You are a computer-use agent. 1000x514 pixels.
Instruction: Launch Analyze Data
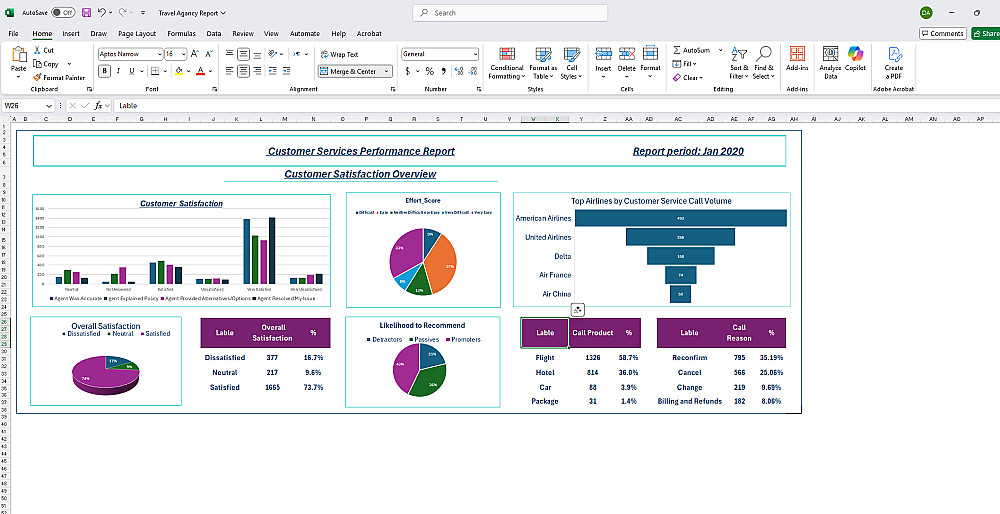coord(830,63)
